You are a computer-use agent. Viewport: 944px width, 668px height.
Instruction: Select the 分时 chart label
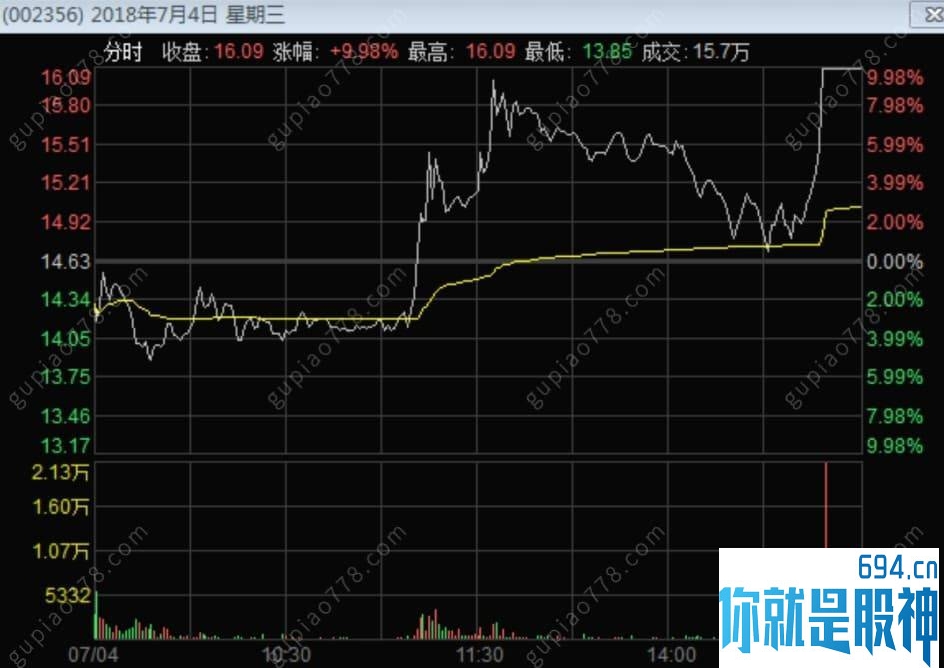coord(123,53)
